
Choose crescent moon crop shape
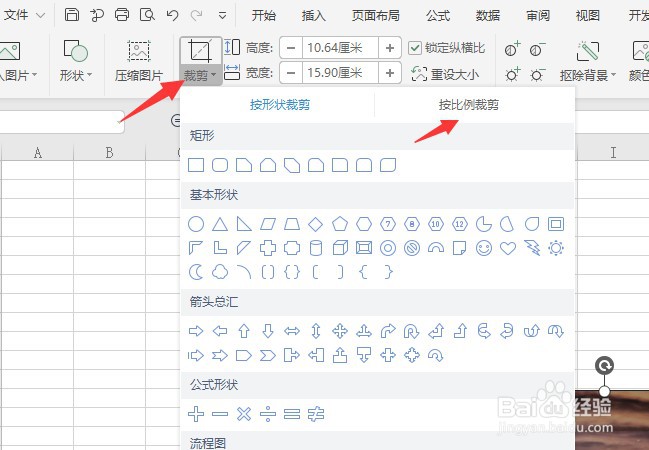[196, 272]
